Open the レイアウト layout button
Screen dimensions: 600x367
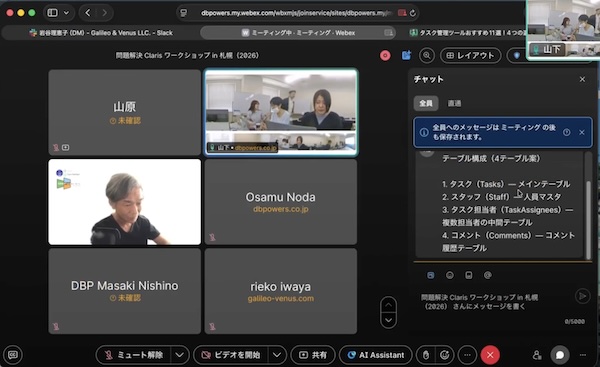[x=470, y=55]
